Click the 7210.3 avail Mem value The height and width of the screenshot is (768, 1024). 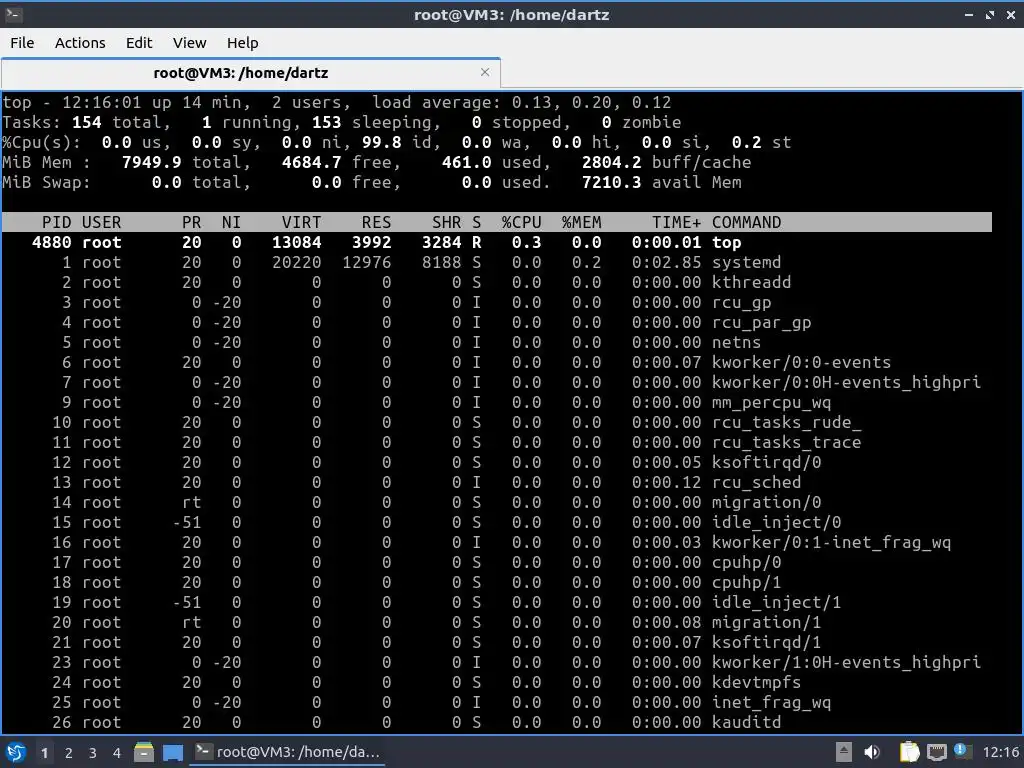point(611,182)
